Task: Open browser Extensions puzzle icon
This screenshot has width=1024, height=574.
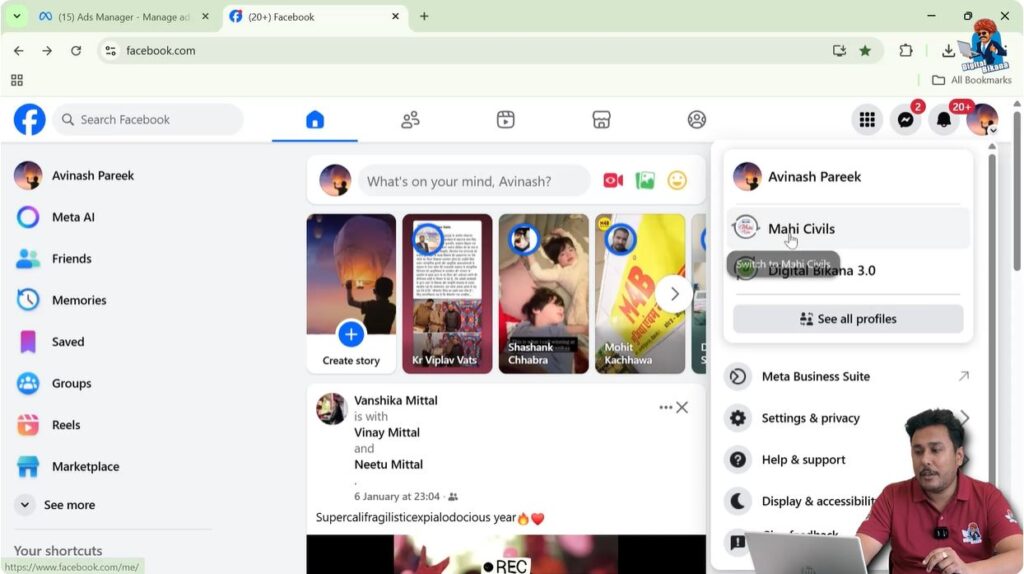Action: (905, 50)
